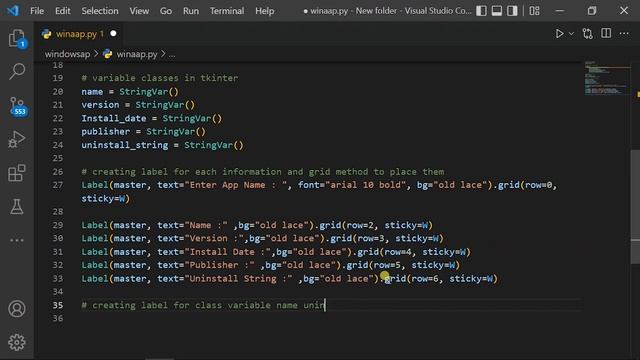Viewport: 640px width, 360px height.
Task: Click 'Install_date' variable on line 22
Action: pos(113,119)
